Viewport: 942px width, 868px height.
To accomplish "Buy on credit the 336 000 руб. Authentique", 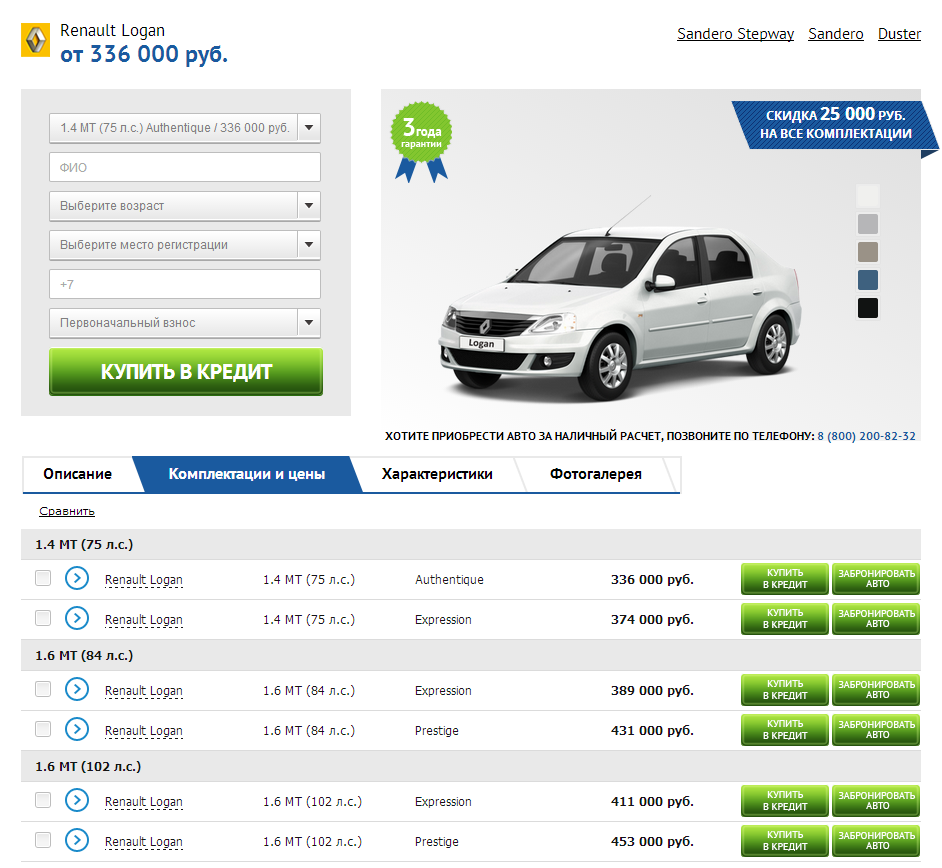I will click(785, 579).
